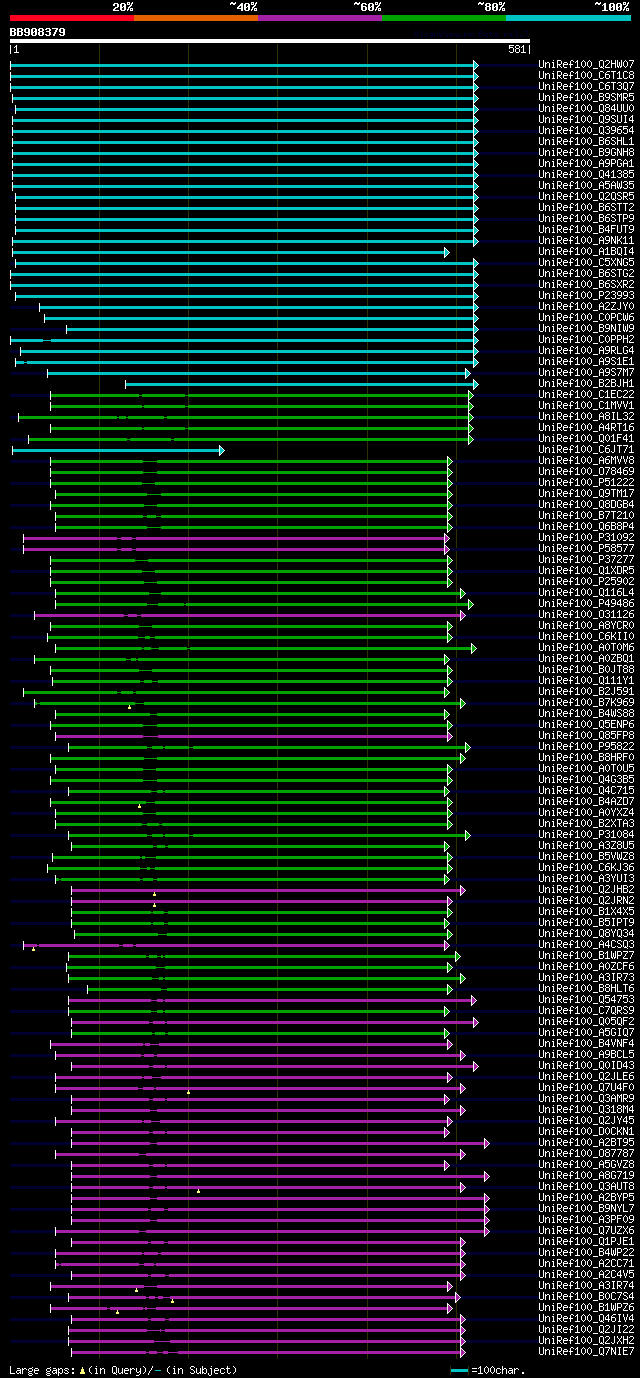The height and width of the screenshot is (1378, 640).
Task: Click the query end position 581
Action: coord(518,49)
